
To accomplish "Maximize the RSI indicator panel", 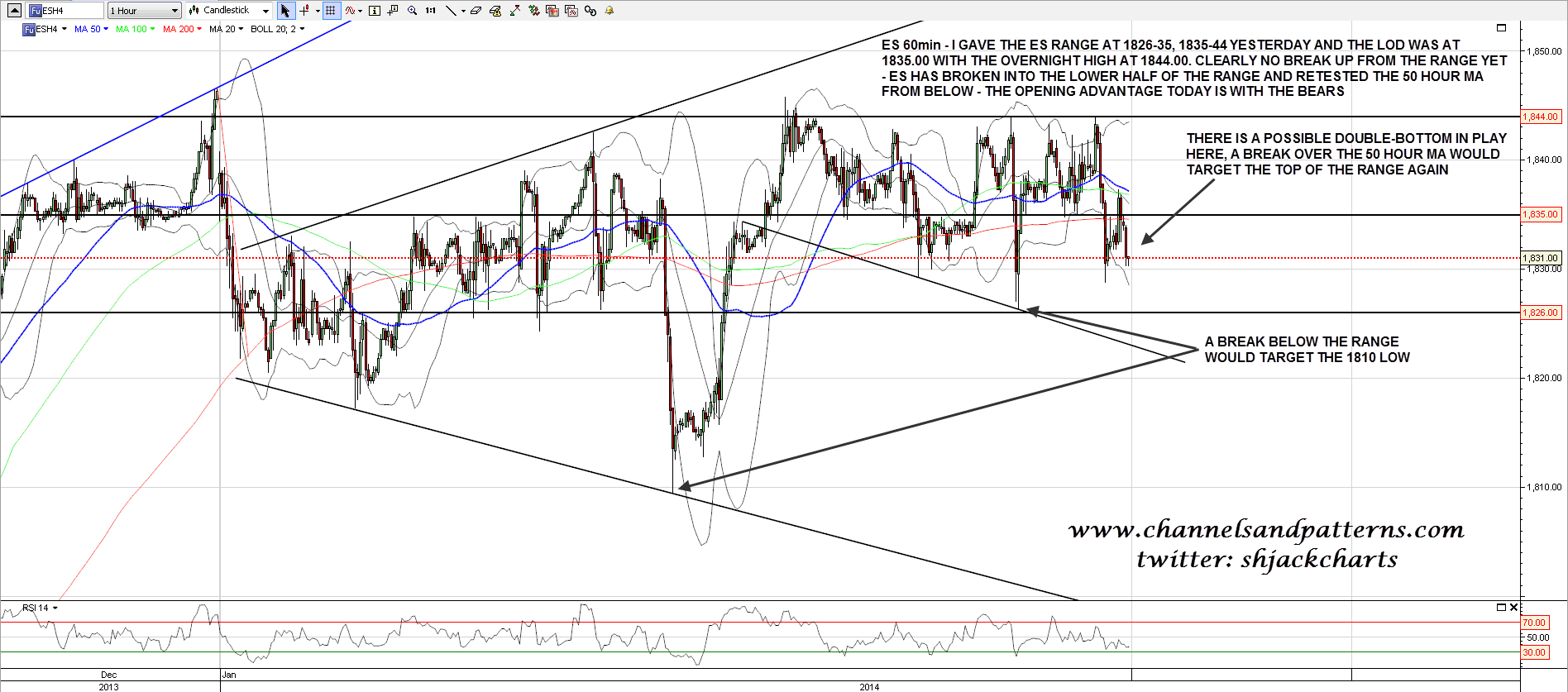I will click(1501, 608).
